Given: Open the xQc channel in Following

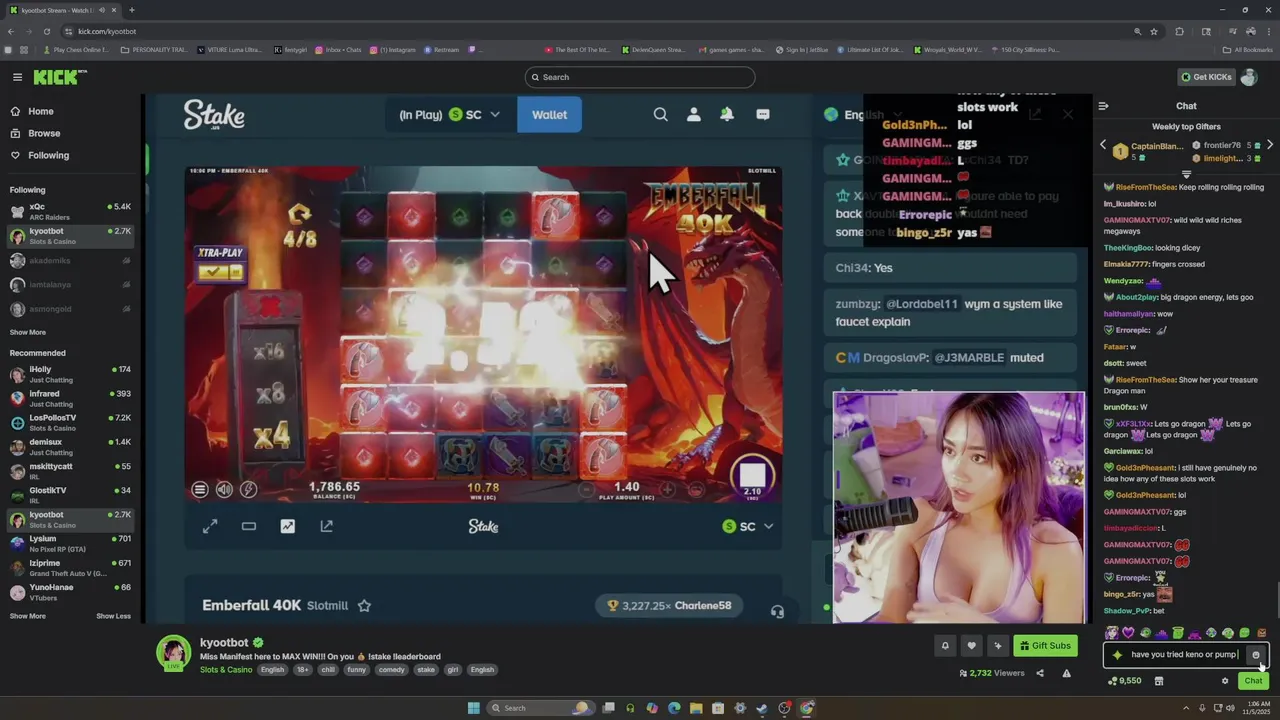Looking at the screenshot, I should point(70,211).
